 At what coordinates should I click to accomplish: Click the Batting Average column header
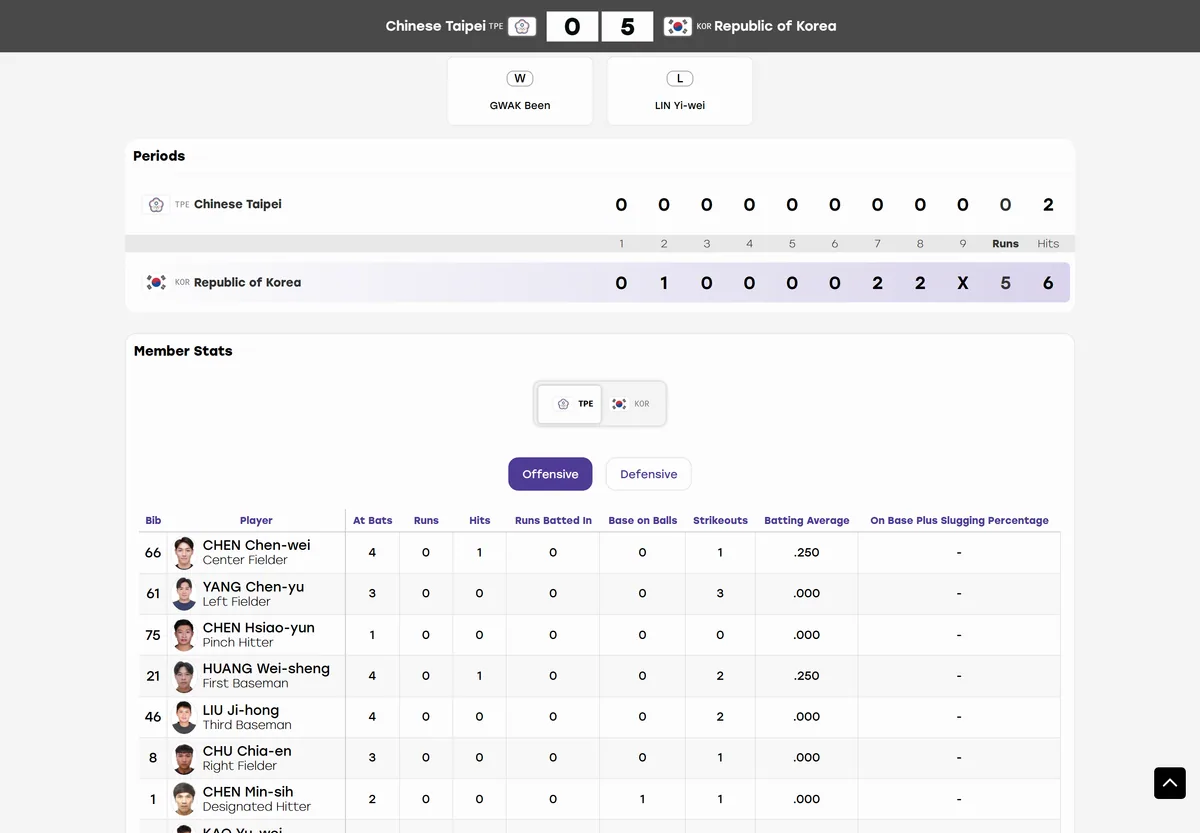(x=807, y=521)
